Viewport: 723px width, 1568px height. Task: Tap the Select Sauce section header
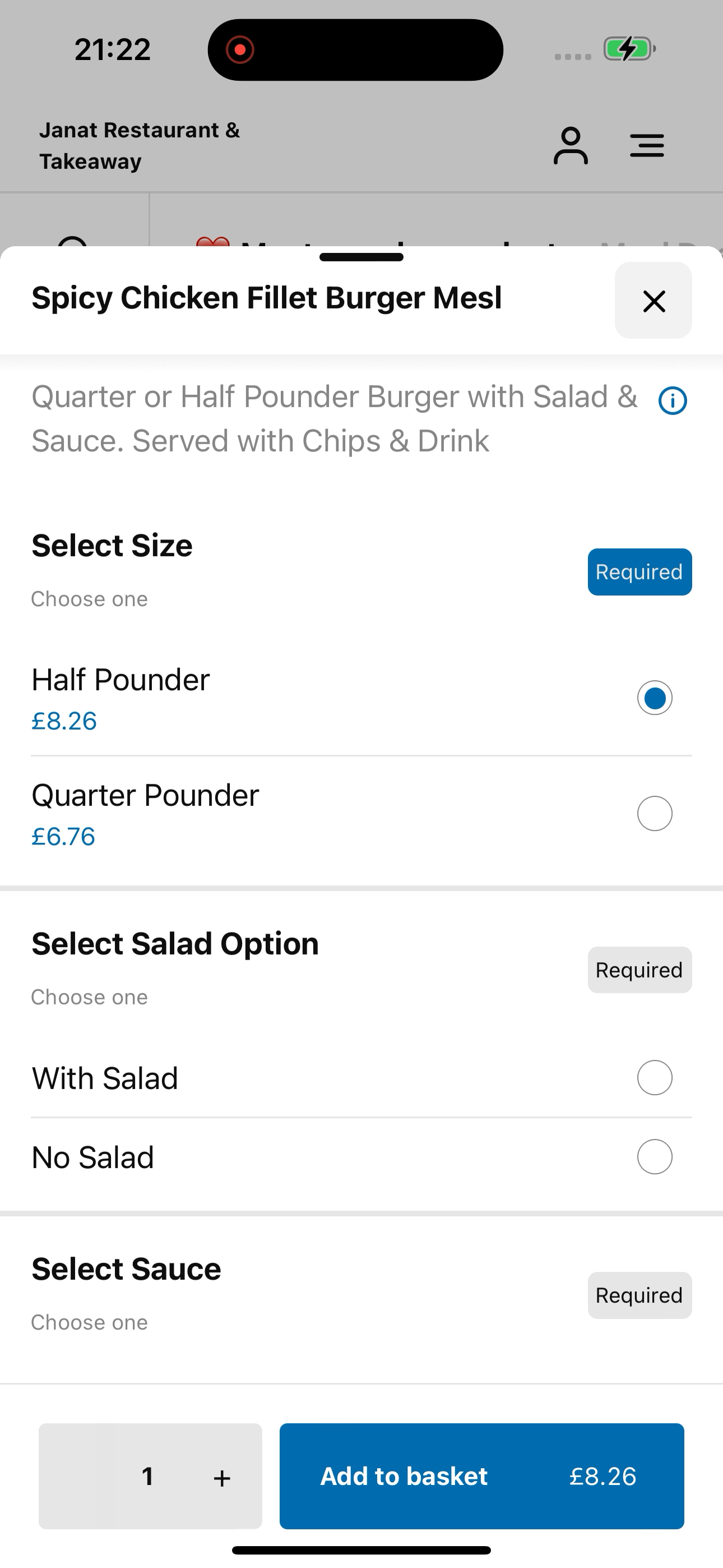click(x=127, y=1269)
